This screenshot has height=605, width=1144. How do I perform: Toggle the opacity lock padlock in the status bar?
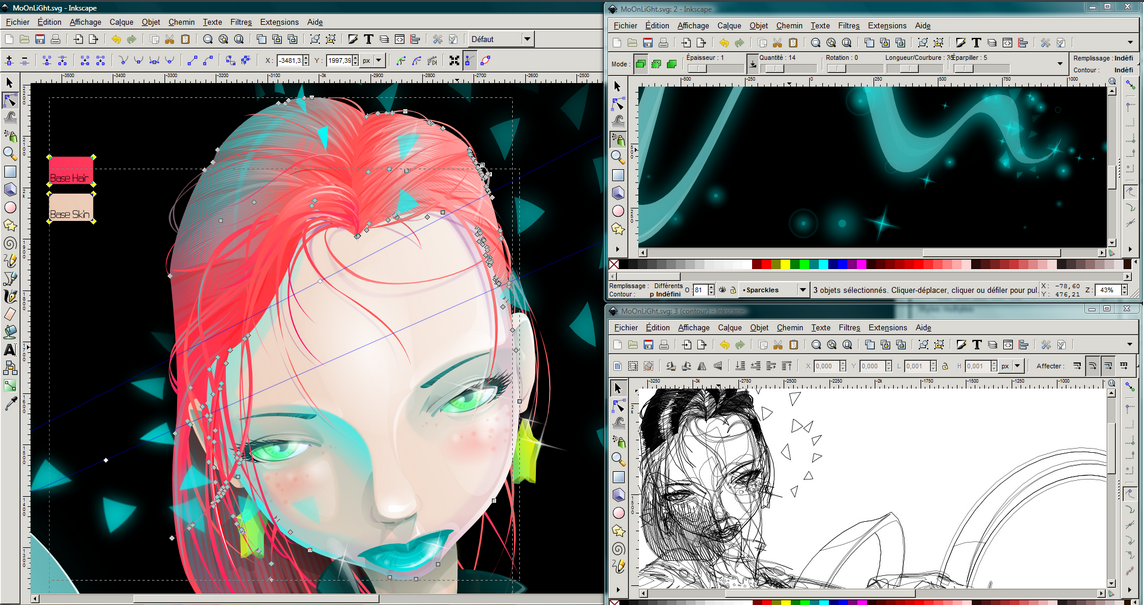(734, 290)
